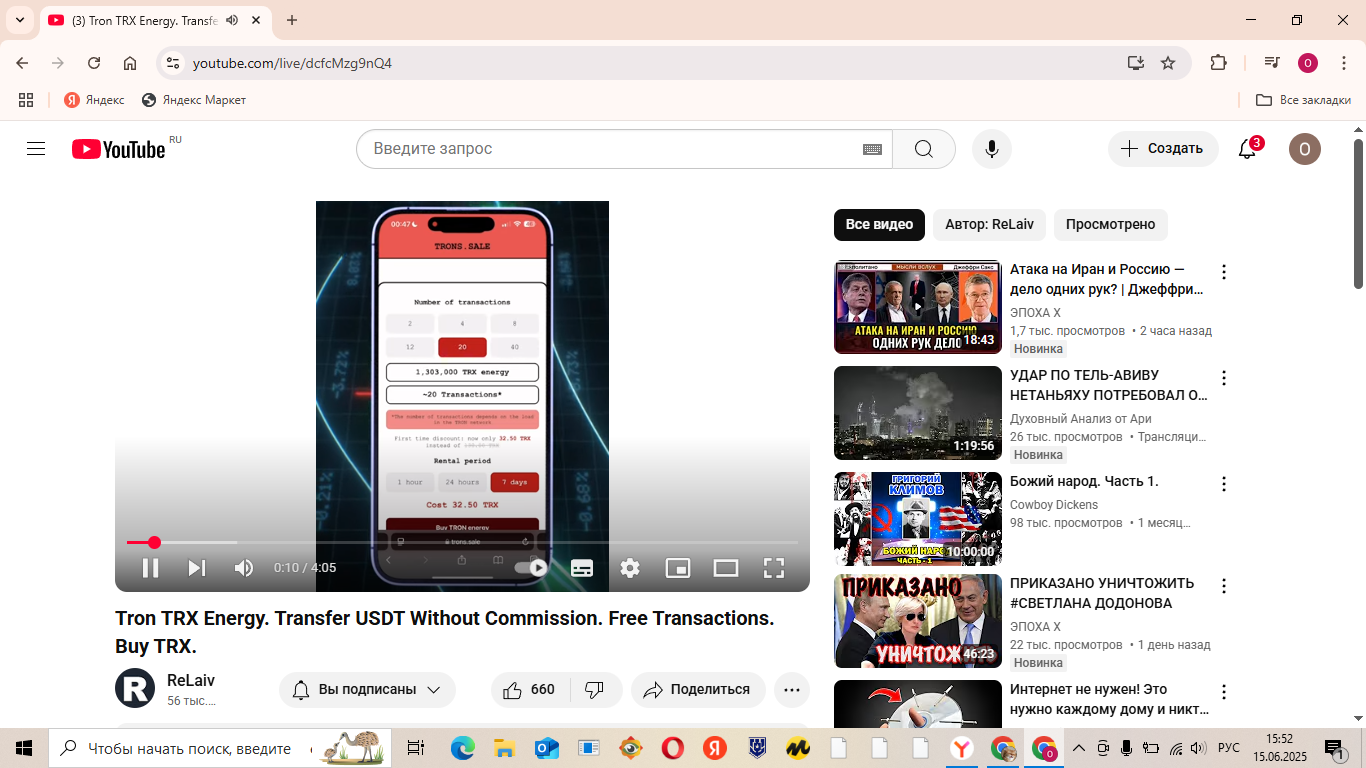Viewport: 1366px width, 768px height.
Task: Show hidden system tray icons
Action: pos(1079,748)
